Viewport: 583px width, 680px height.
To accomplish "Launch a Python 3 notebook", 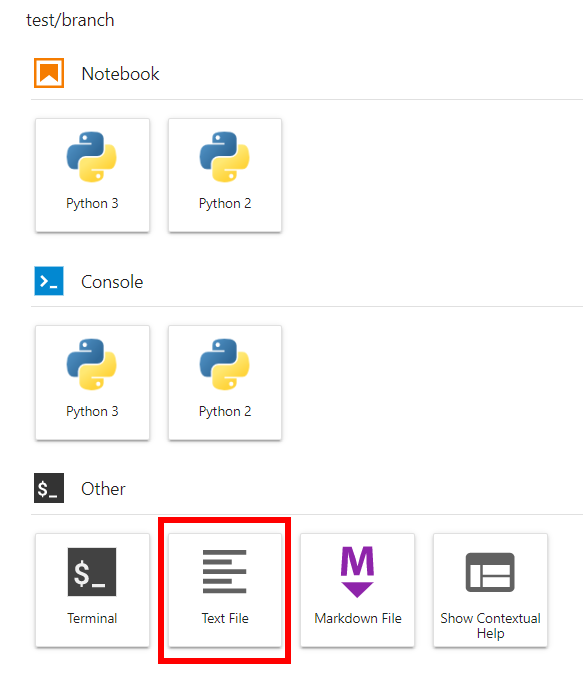I will 92,175.
